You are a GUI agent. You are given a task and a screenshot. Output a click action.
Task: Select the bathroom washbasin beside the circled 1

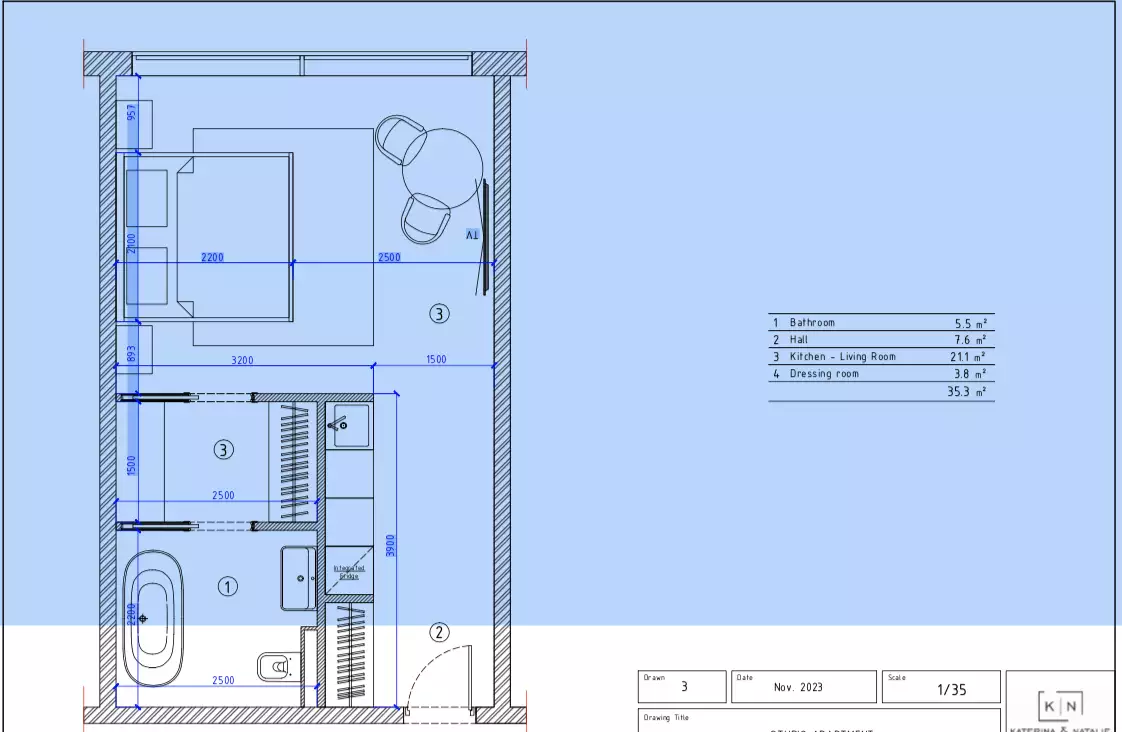click(298, 578)
